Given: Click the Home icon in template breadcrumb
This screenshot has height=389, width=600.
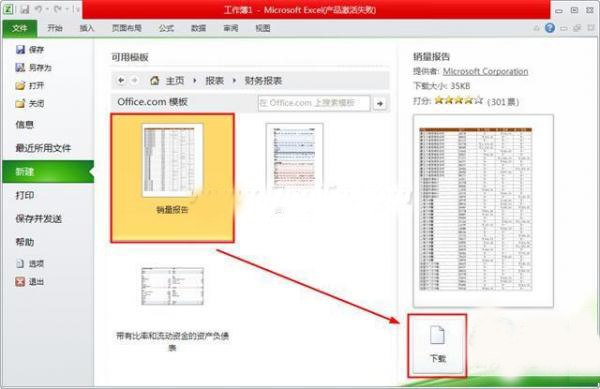Looking at the screenshot, I should pos(155,81).
